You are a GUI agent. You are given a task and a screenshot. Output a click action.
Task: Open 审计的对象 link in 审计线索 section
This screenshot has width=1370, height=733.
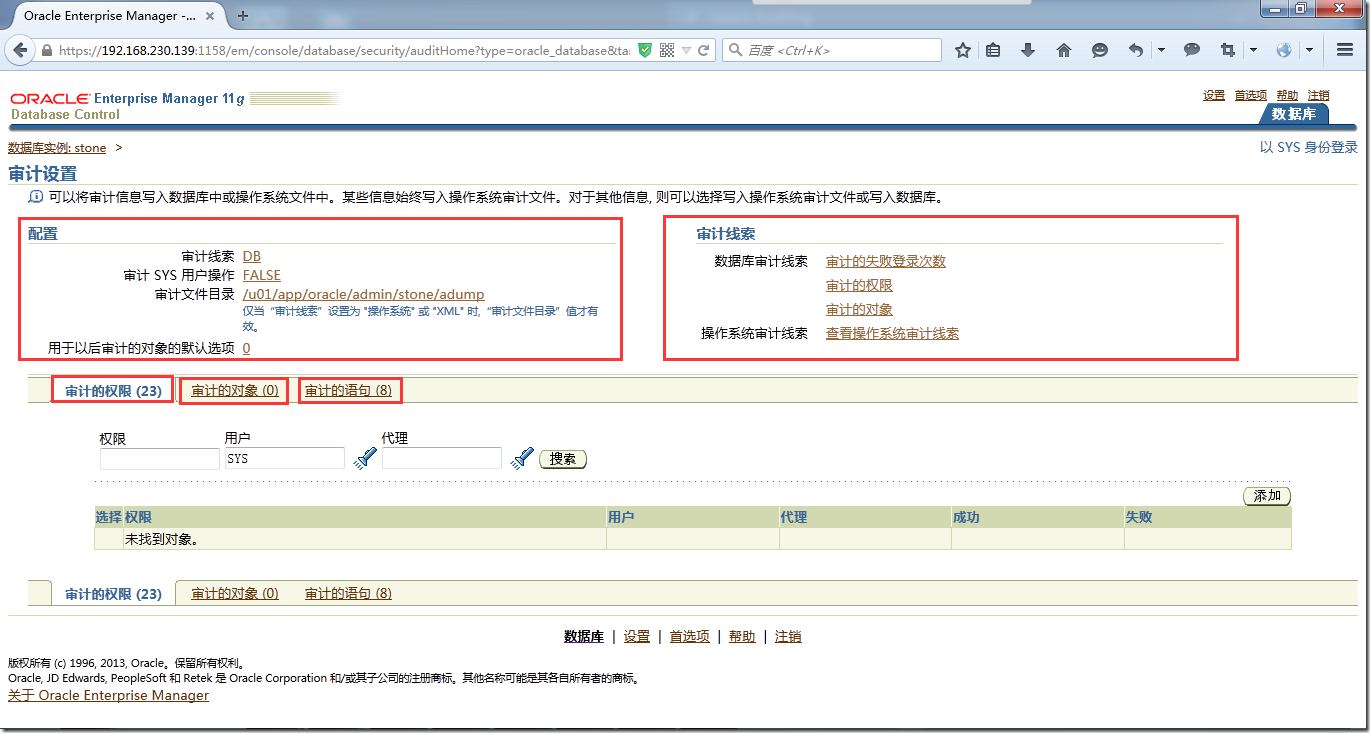(x=859, y=309)
